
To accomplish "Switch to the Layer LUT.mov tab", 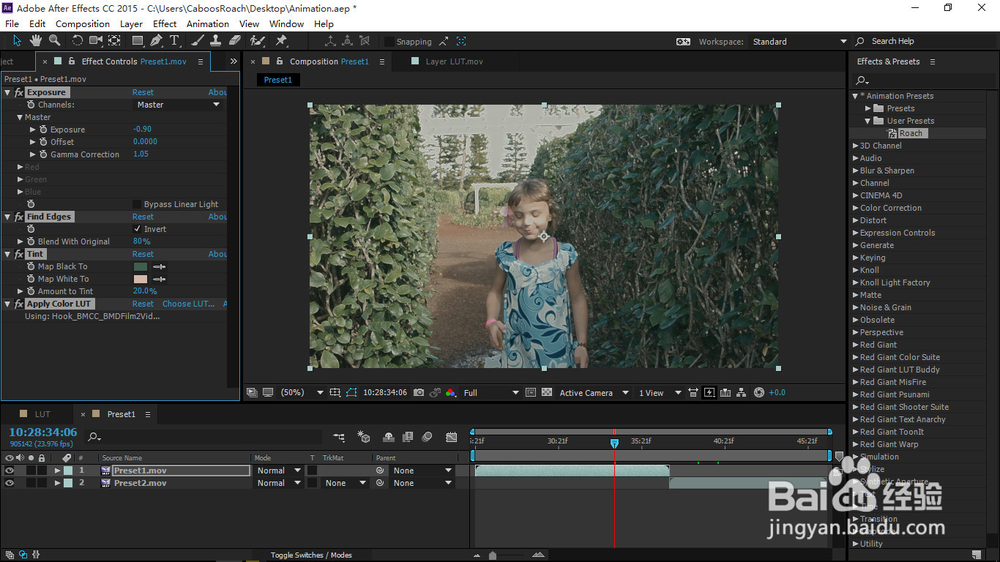I will [x=453, y=61].
